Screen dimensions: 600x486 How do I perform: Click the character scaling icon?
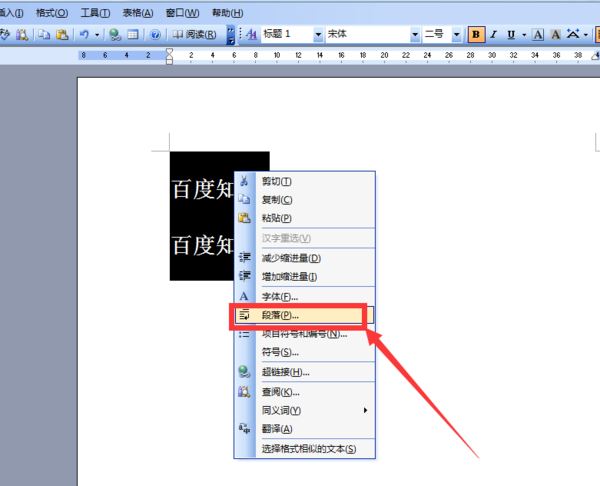point(573,34)
